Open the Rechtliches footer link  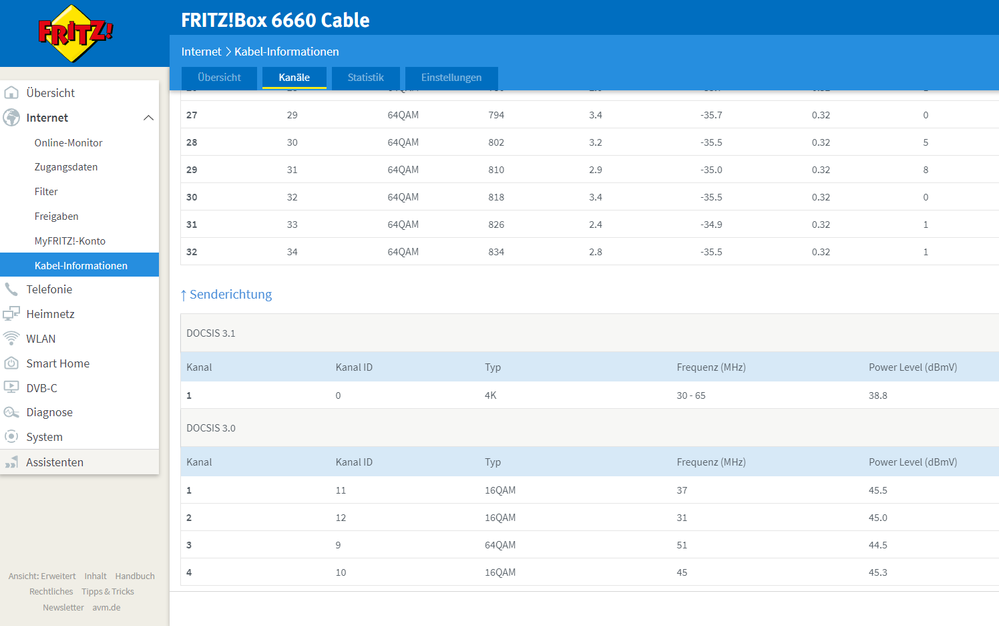pos(51,592)
